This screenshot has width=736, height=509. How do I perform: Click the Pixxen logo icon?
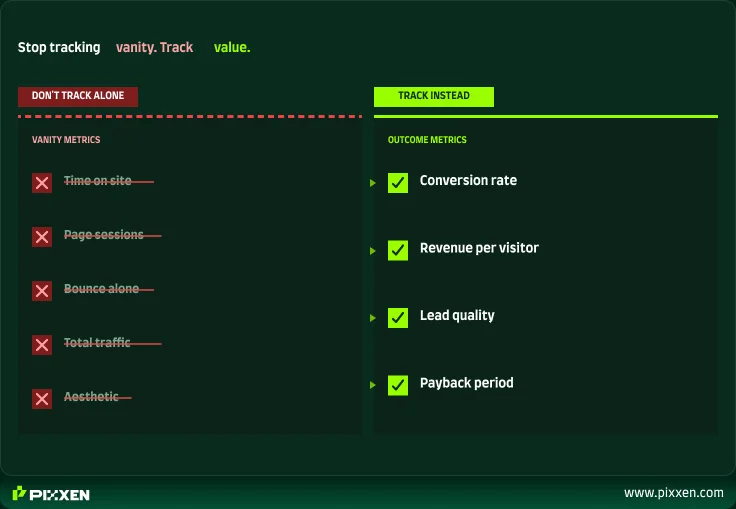tap(19, 493)
